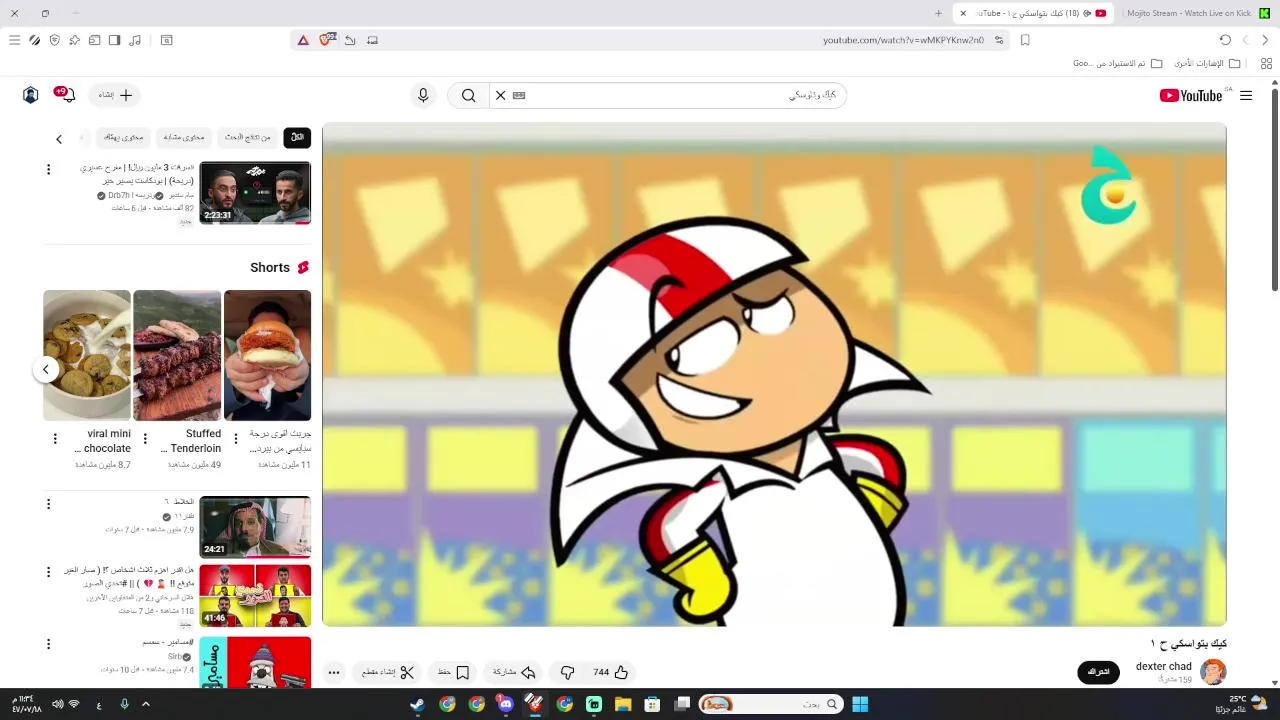Toggle the browser sidebar panel
The image size is (1280, 720).
point(114,40)
